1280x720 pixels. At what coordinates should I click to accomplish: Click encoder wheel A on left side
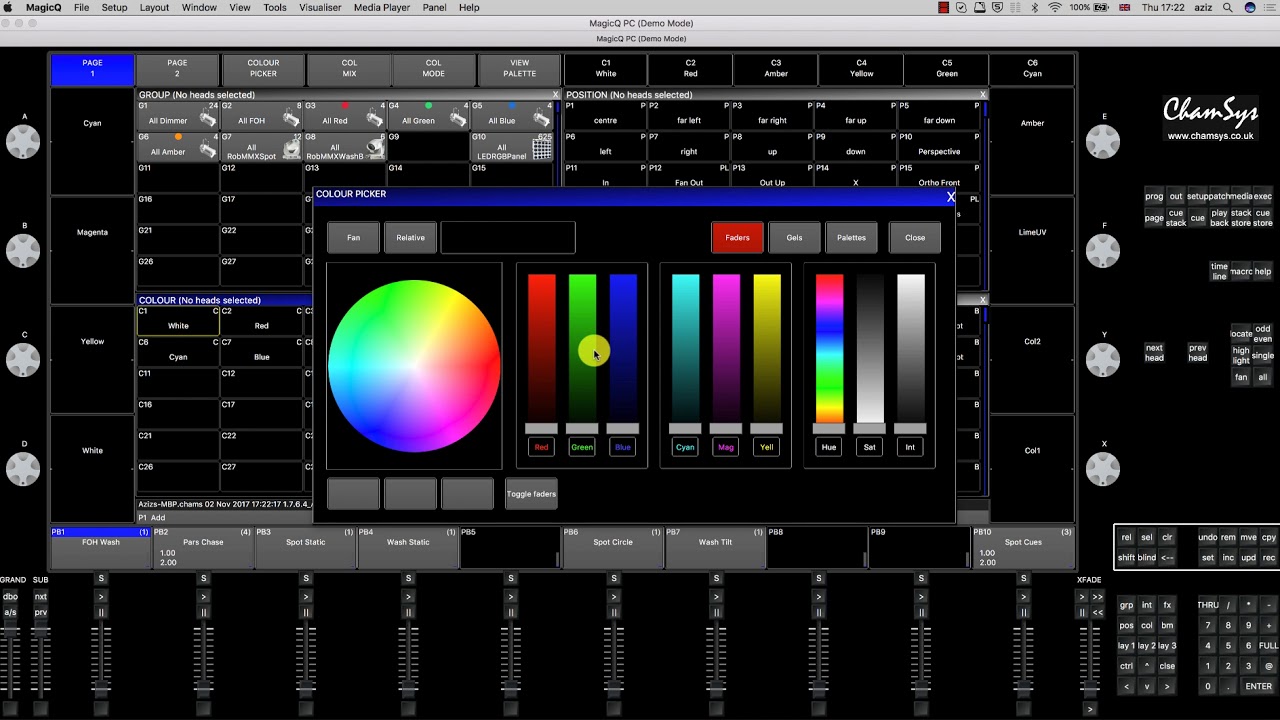click(x=23, y=141)
